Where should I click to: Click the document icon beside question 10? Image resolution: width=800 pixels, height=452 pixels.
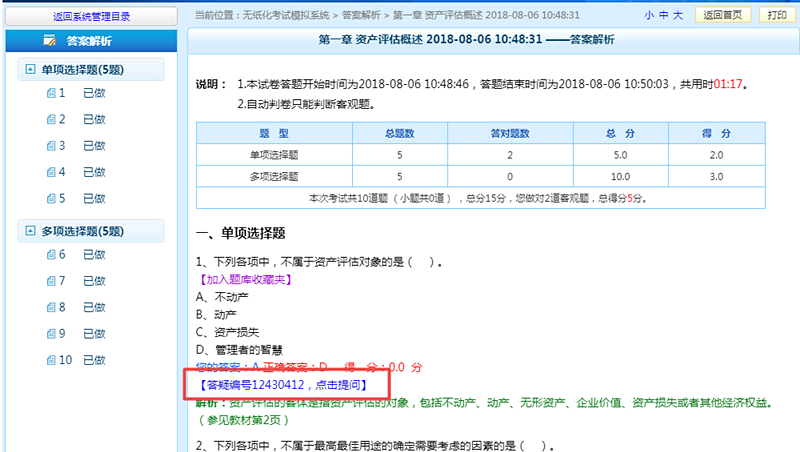pos(50,361)
